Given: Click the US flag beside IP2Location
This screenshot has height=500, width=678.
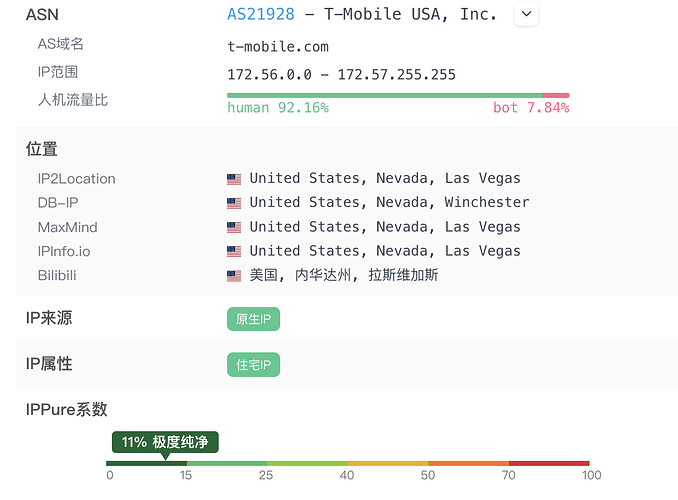Looking at the screenshot, I should 234,179.
